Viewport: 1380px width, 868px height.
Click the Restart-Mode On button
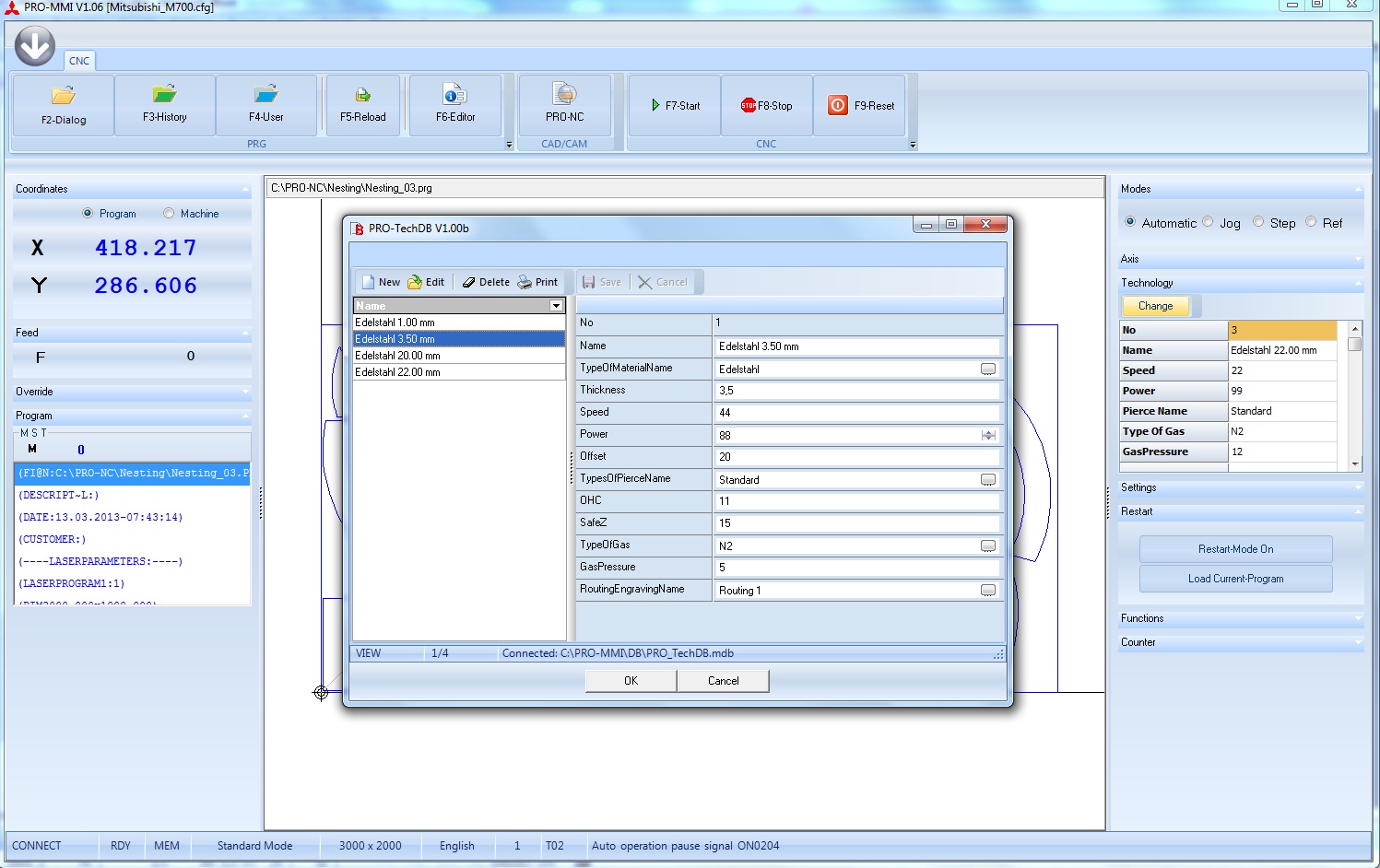click(1235, 549)
